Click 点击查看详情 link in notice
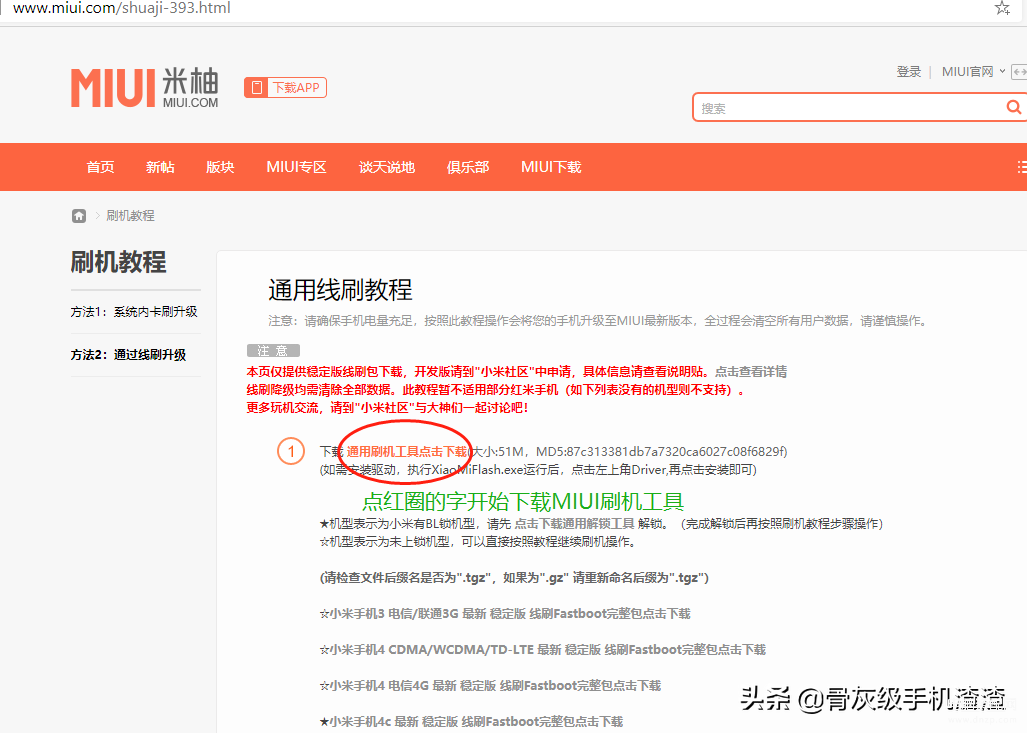Image resolution: width=1027 pixels, height=733 pixels. [x=751, y=372]
